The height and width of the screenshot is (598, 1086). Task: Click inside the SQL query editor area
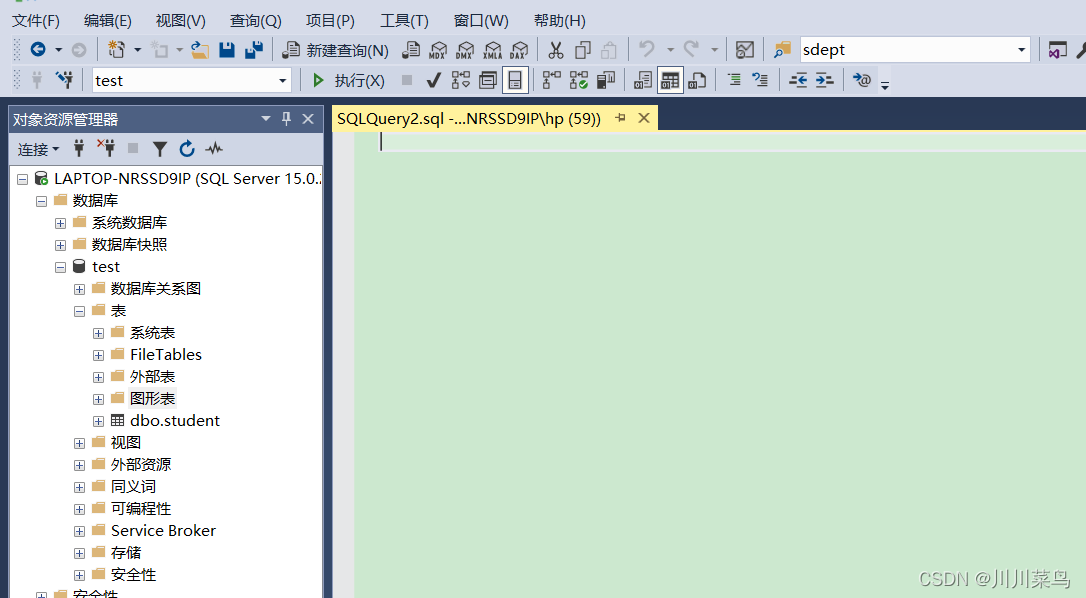[x=720, y=364]
